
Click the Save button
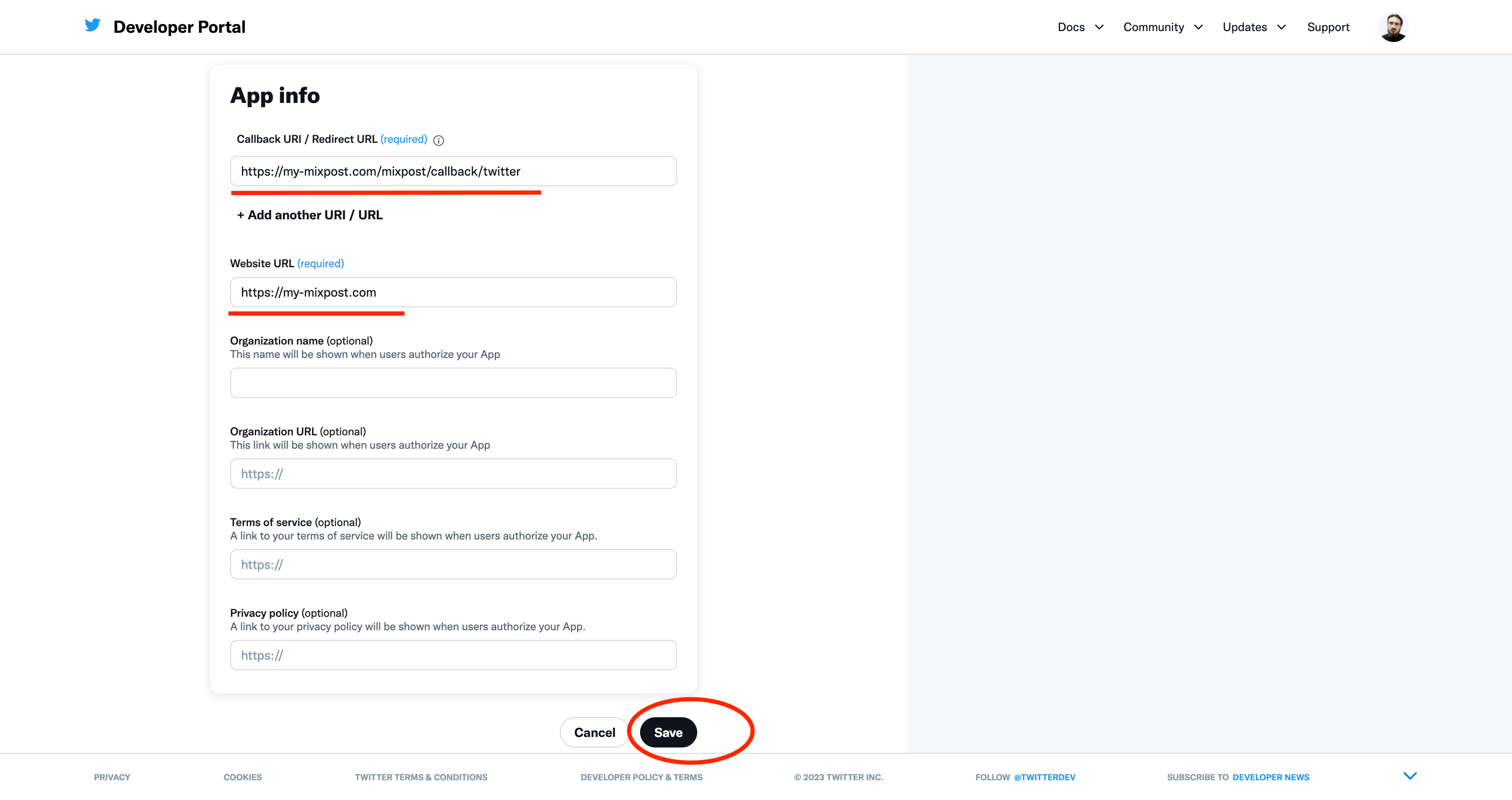[x=668, y=732]
